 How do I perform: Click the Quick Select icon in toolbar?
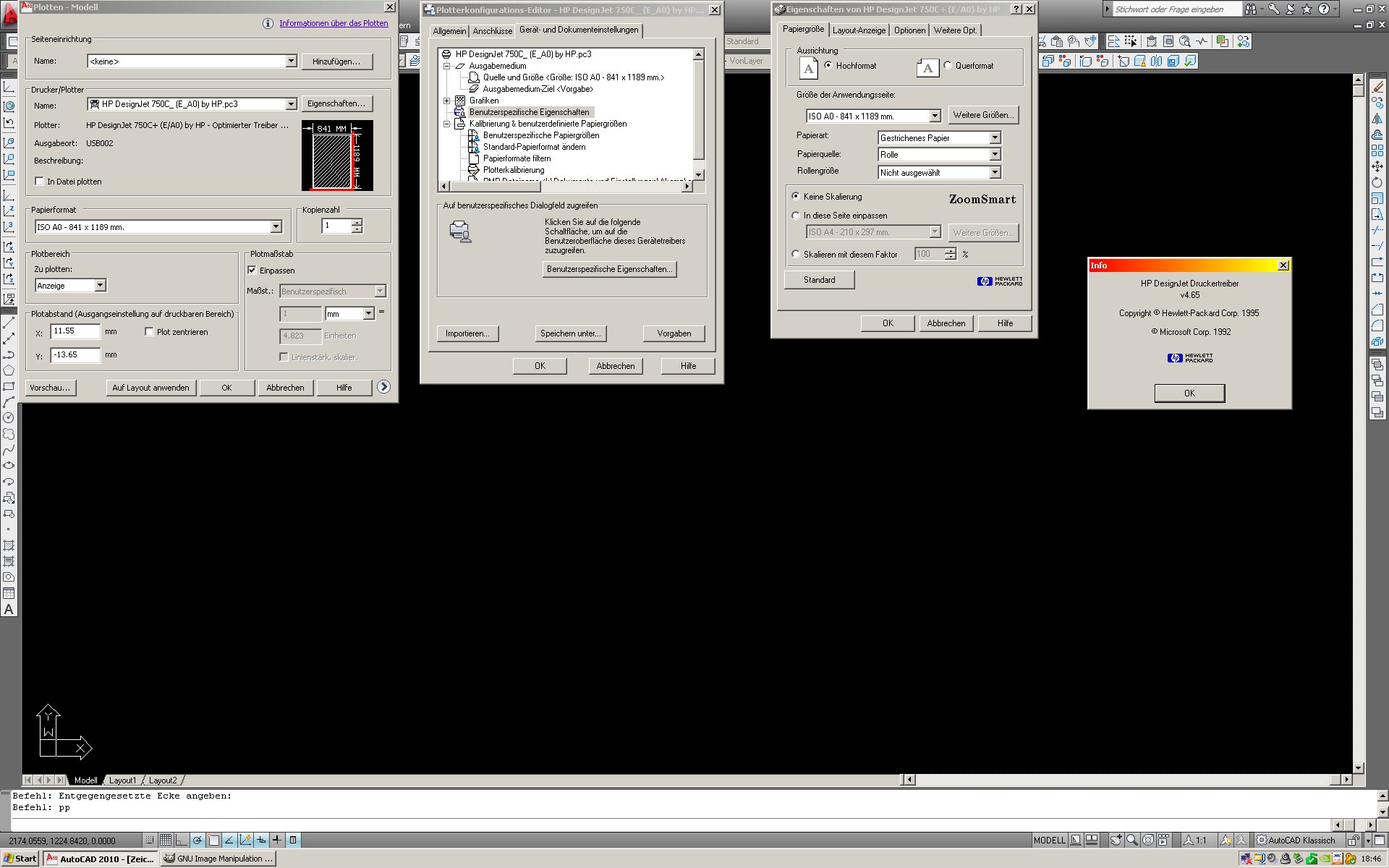1131,42
